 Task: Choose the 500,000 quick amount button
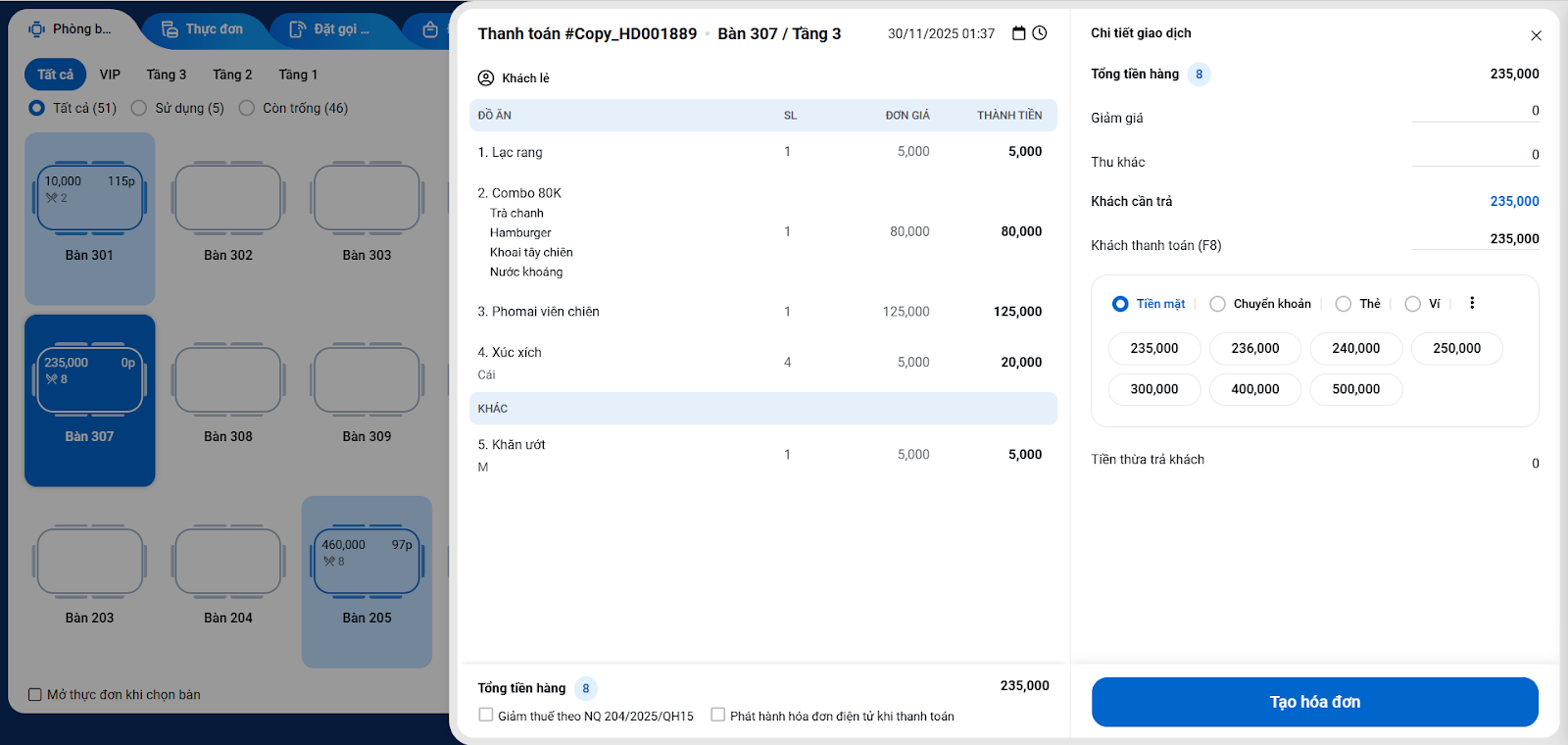(1355, 389)
